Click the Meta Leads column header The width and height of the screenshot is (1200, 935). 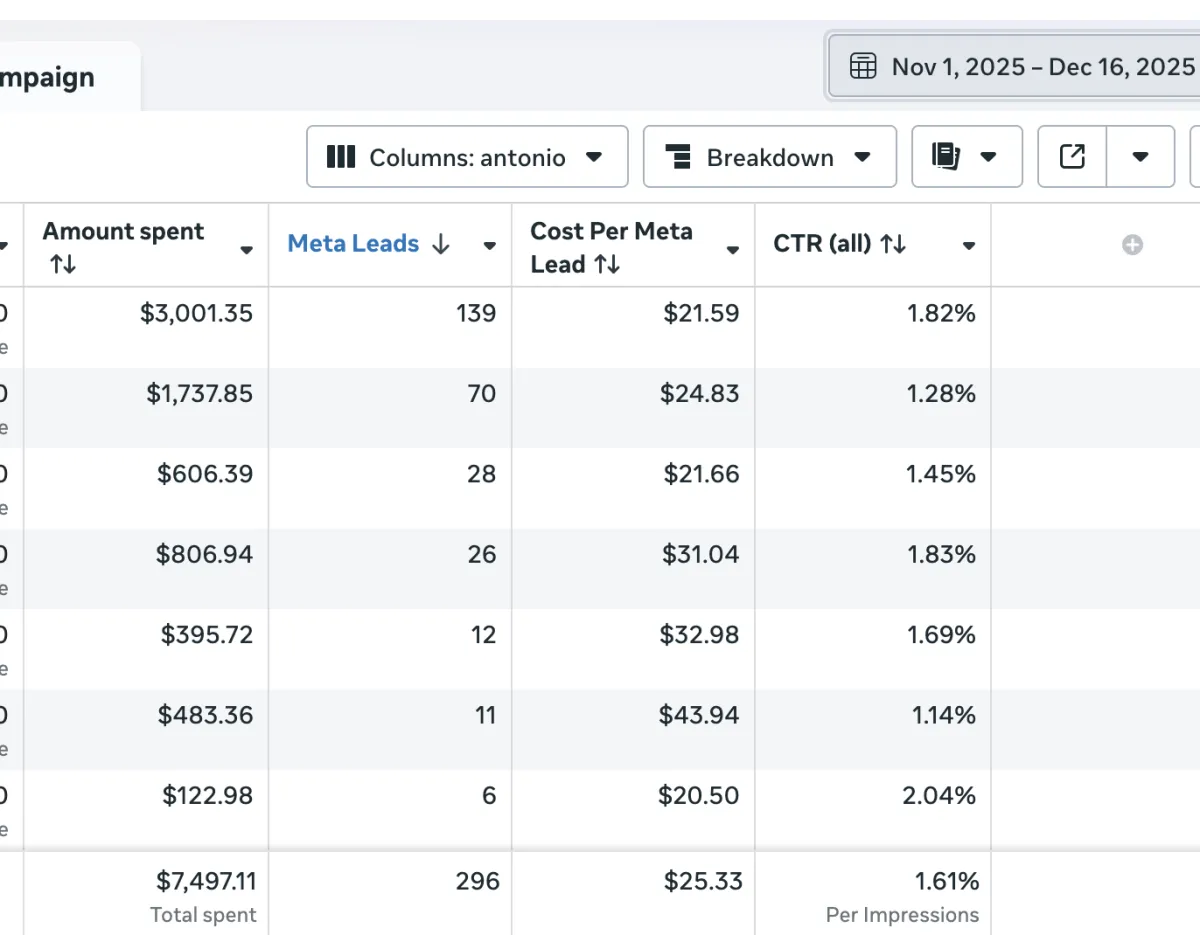353,245
